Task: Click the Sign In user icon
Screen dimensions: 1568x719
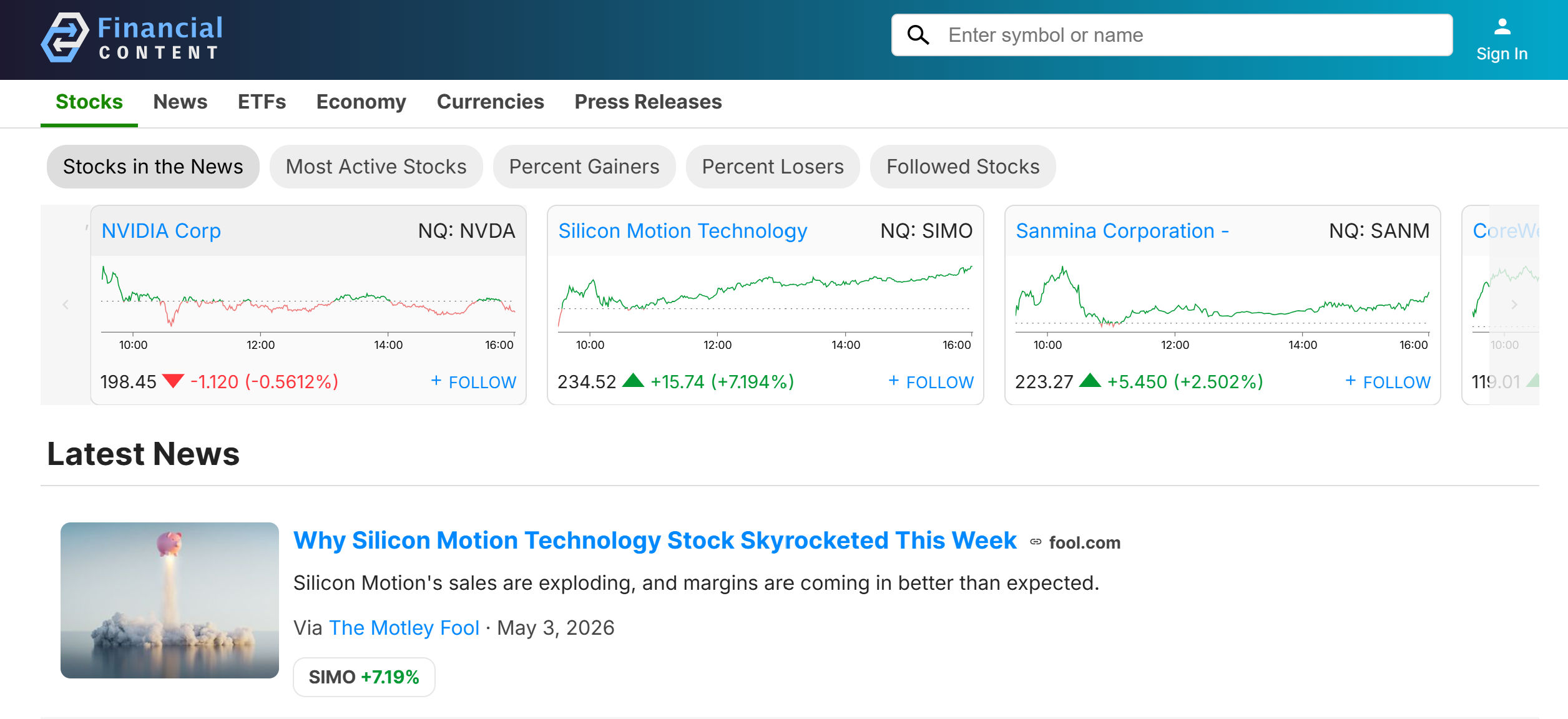Action: tap(1502, 27)
